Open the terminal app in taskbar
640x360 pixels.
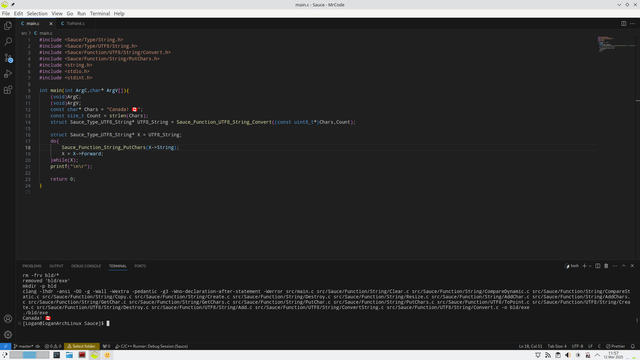[x=57, y=355]
